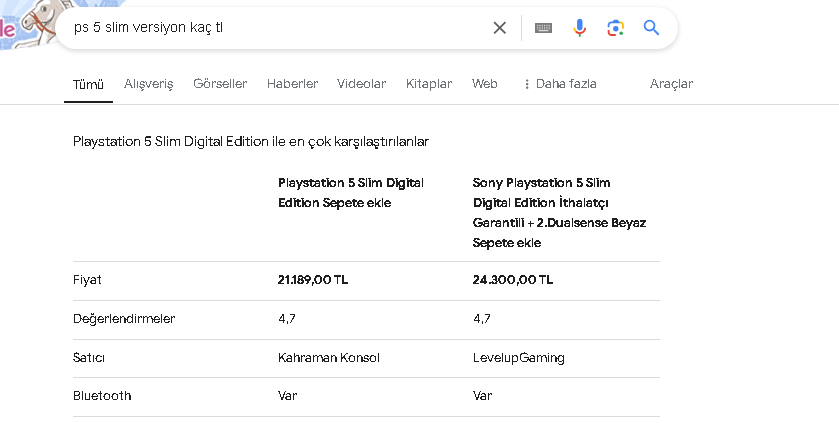Expand the Daha fazla menu
The height and width of the screenshot is (423, 839).
560,84
